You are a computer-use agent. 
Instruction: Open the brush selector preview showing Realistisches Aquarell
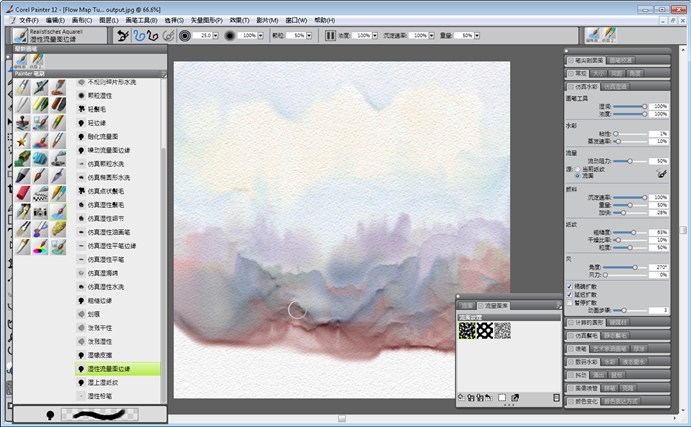click(x=59, y=35)
